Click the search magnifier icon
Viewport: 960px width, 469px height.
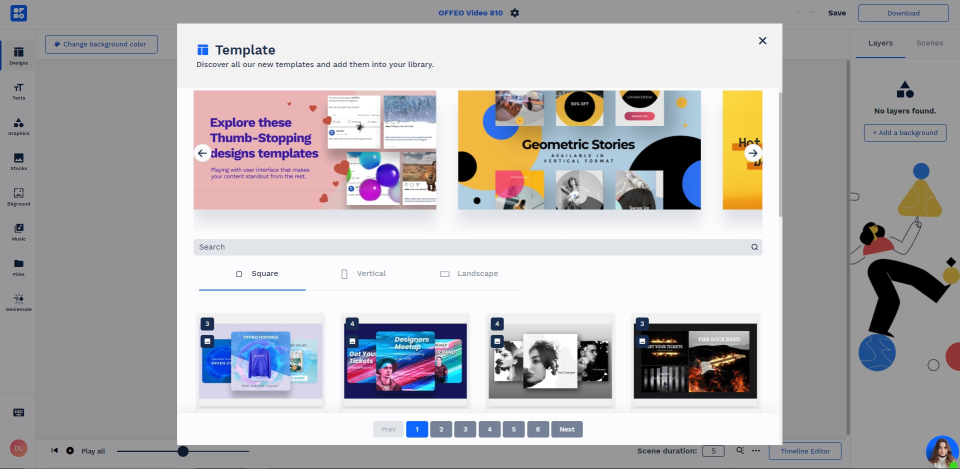pos(754,247)
